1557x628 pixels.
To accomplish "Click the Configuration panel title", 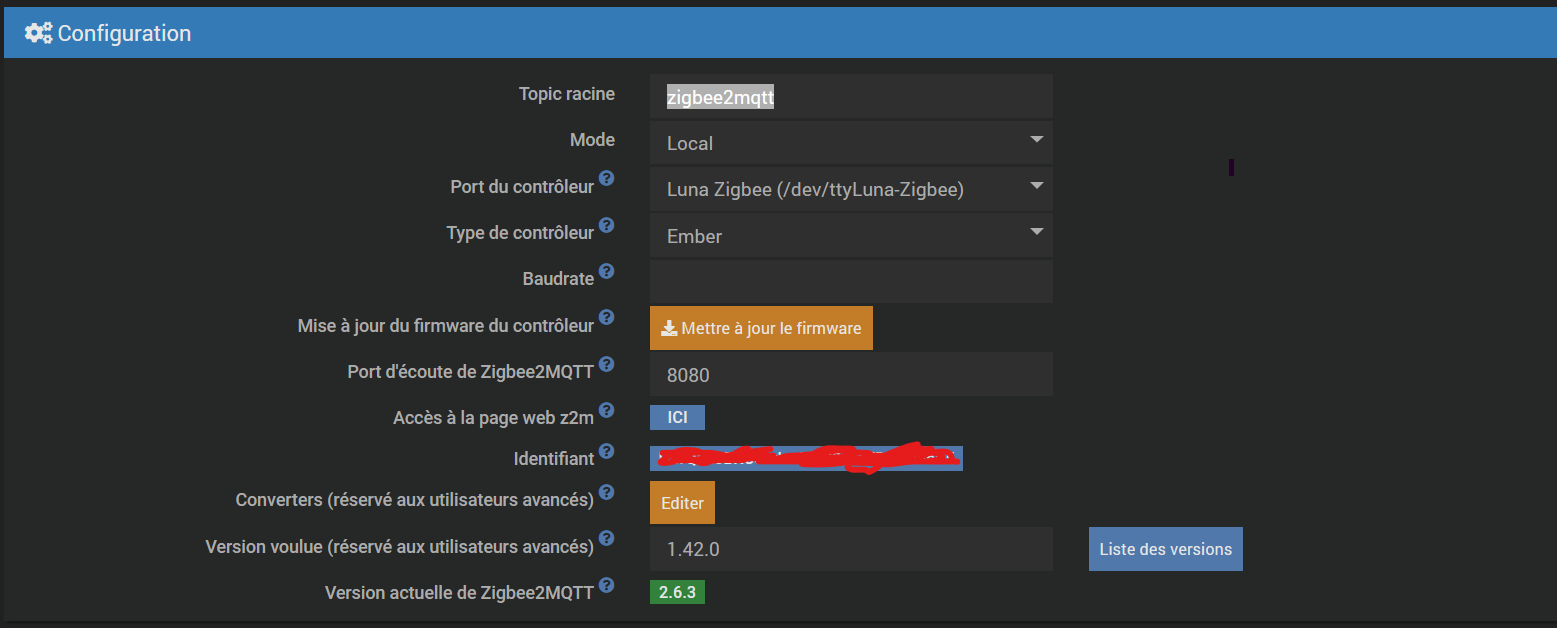I will tap(124, 33).
